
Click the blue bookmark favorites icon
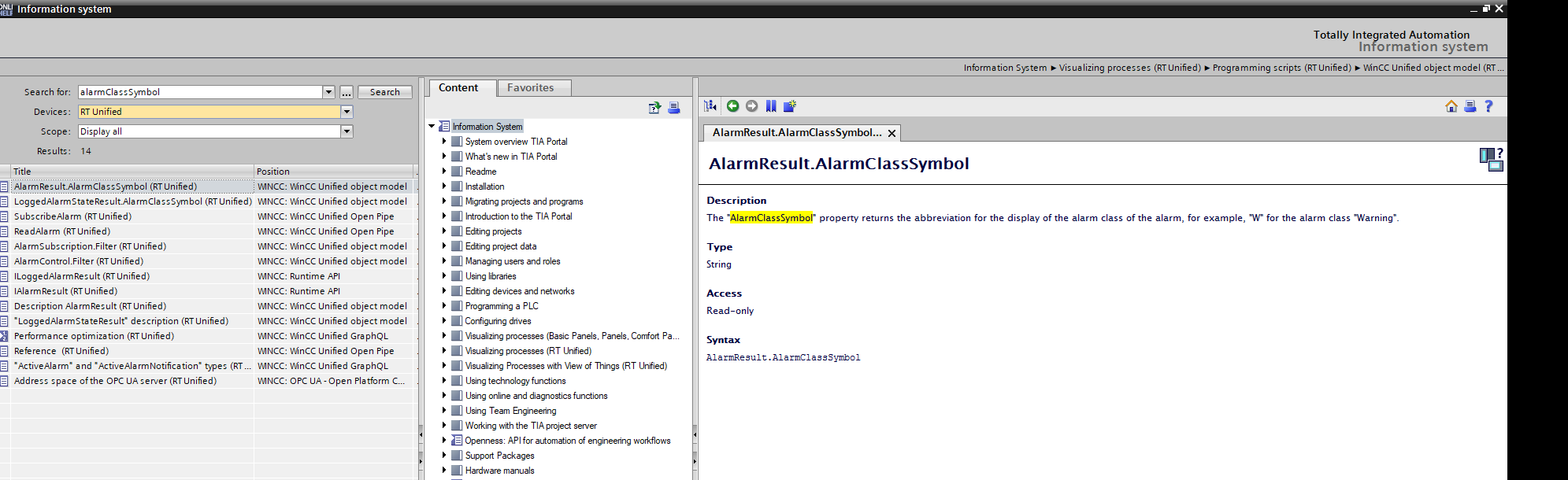point(771,106)
